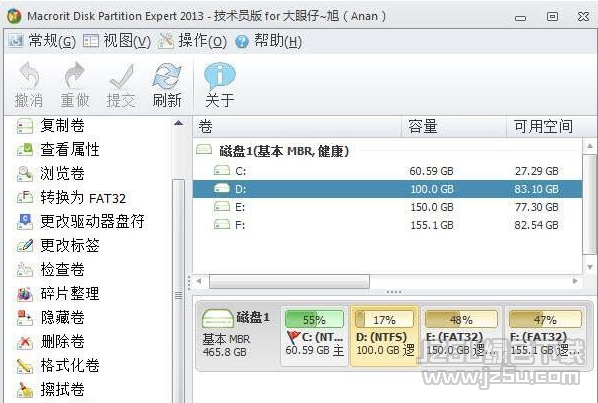Click the Check Volume (检查卷) icon
This screenshot has width=598, height=403.
[x=25, y=270]
